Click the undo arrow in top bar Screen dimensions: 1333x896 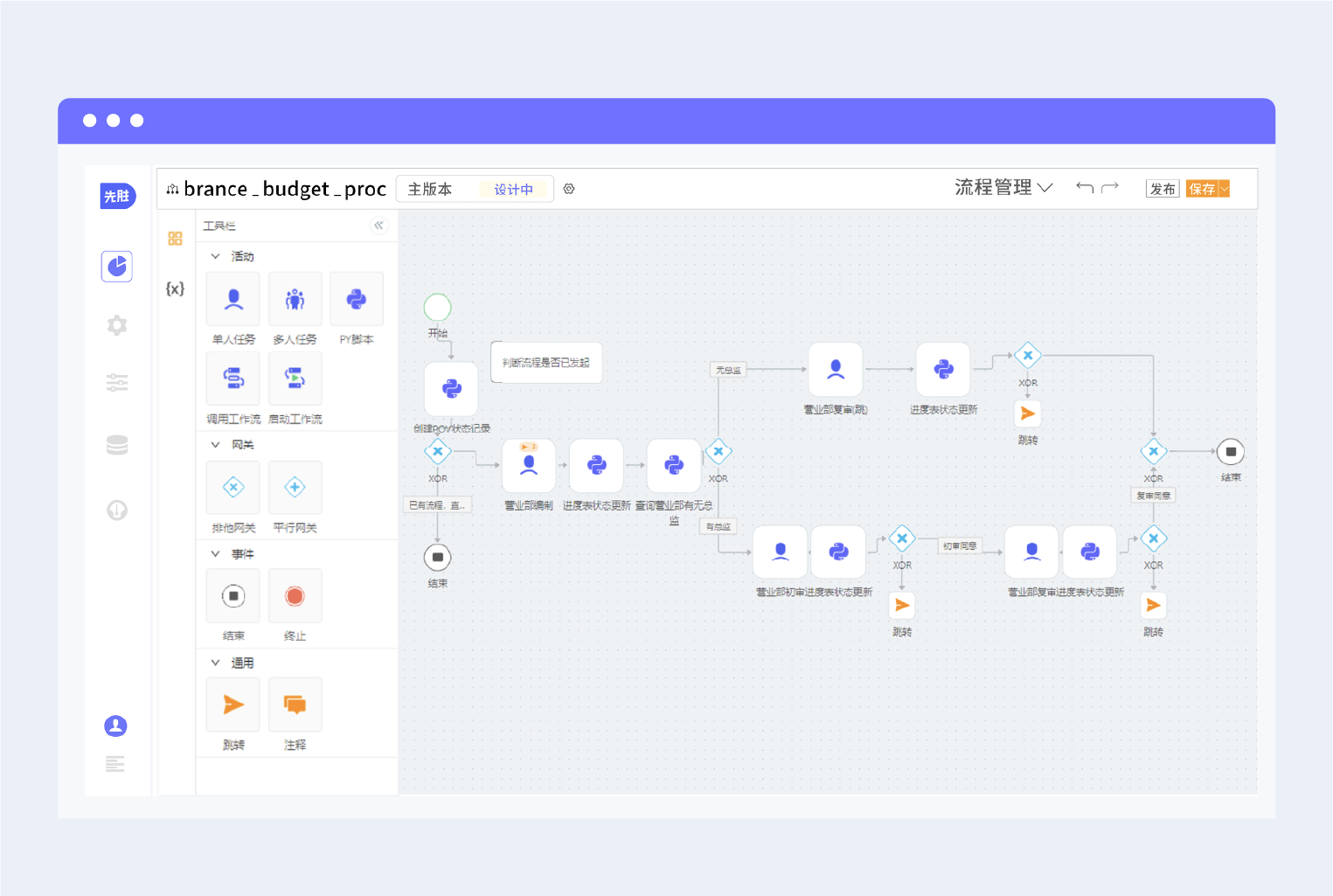1085,187
